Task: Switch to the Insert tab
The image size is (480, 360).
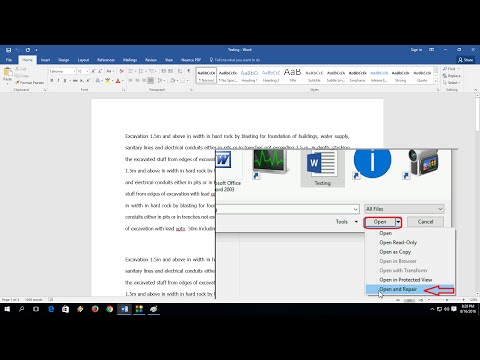Action: [45, 60]
